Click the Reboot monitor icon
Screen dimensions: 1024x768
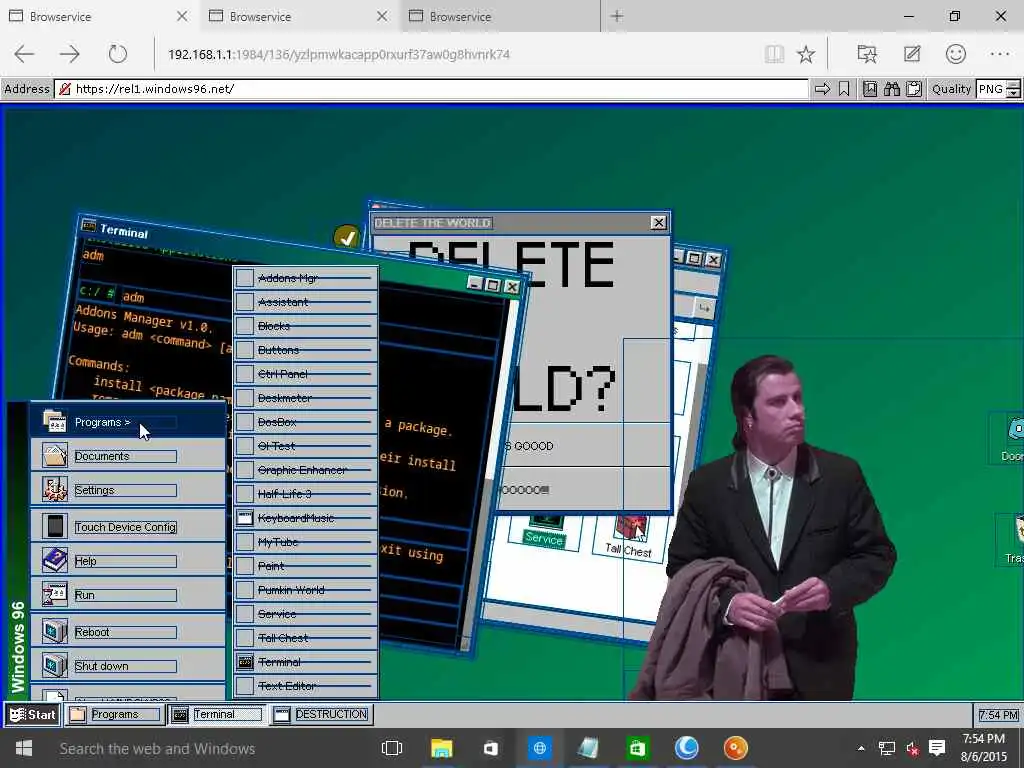pos(54,632)
